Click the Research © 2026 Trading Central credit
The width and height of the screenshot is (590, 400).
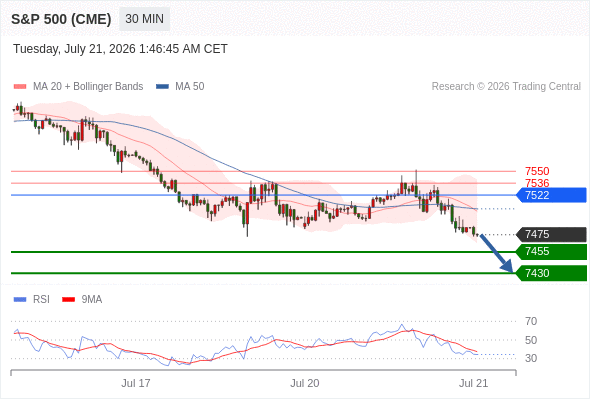tap(506, 87)
